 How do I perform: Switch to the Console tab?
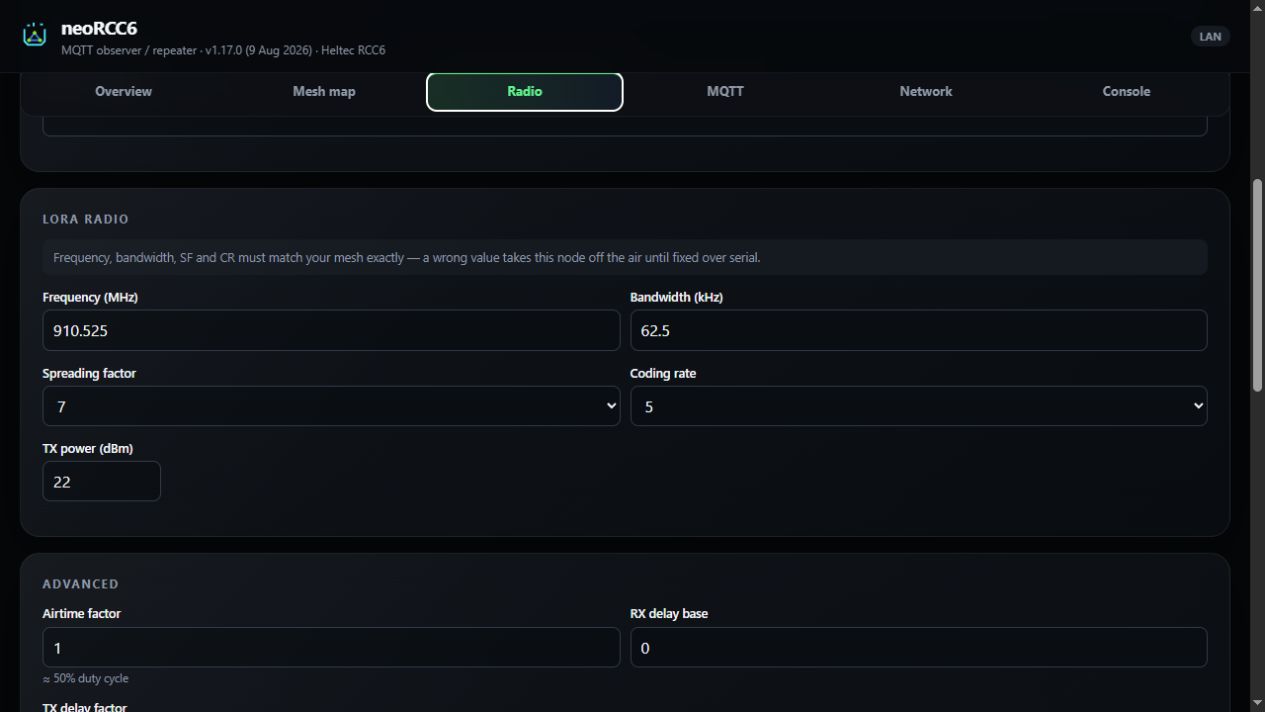(x=1126, y=91)
